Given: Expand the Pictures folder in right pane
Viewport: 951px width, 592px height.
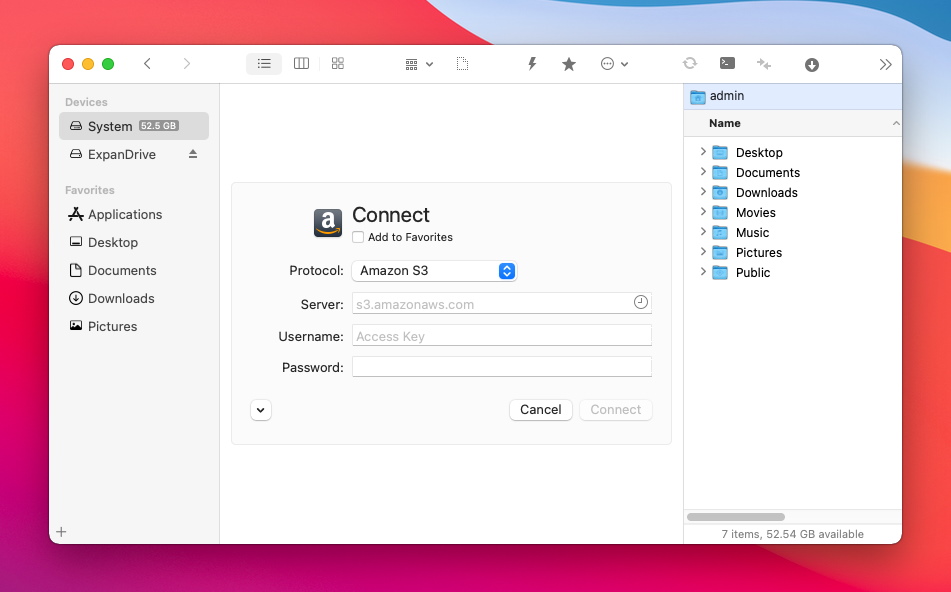Looking at the screenshot, I should tap(703, 252).
